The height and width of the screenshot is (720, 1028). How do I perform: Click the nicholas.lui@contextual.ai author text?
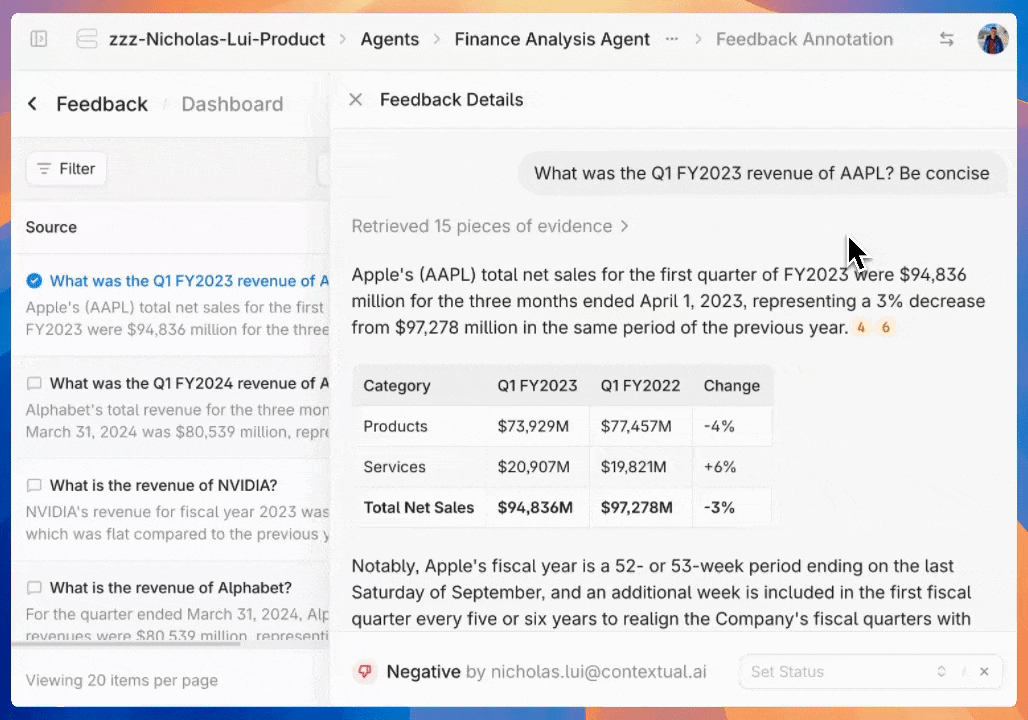point(599,671)
